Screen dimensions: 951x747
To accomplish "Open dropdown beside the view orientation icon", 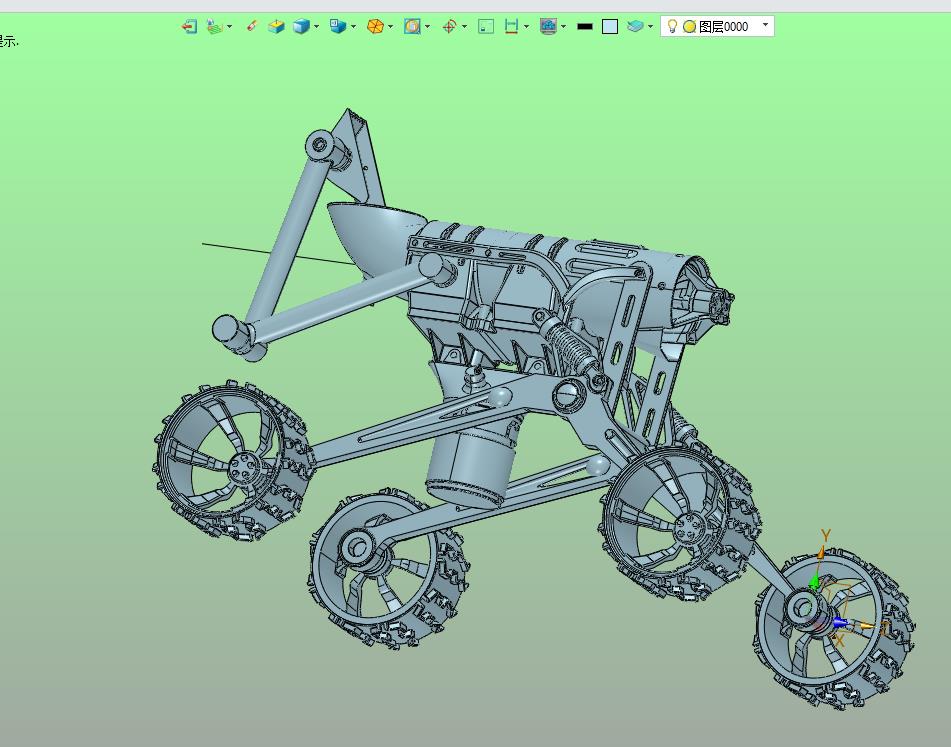I will point(354,27).
